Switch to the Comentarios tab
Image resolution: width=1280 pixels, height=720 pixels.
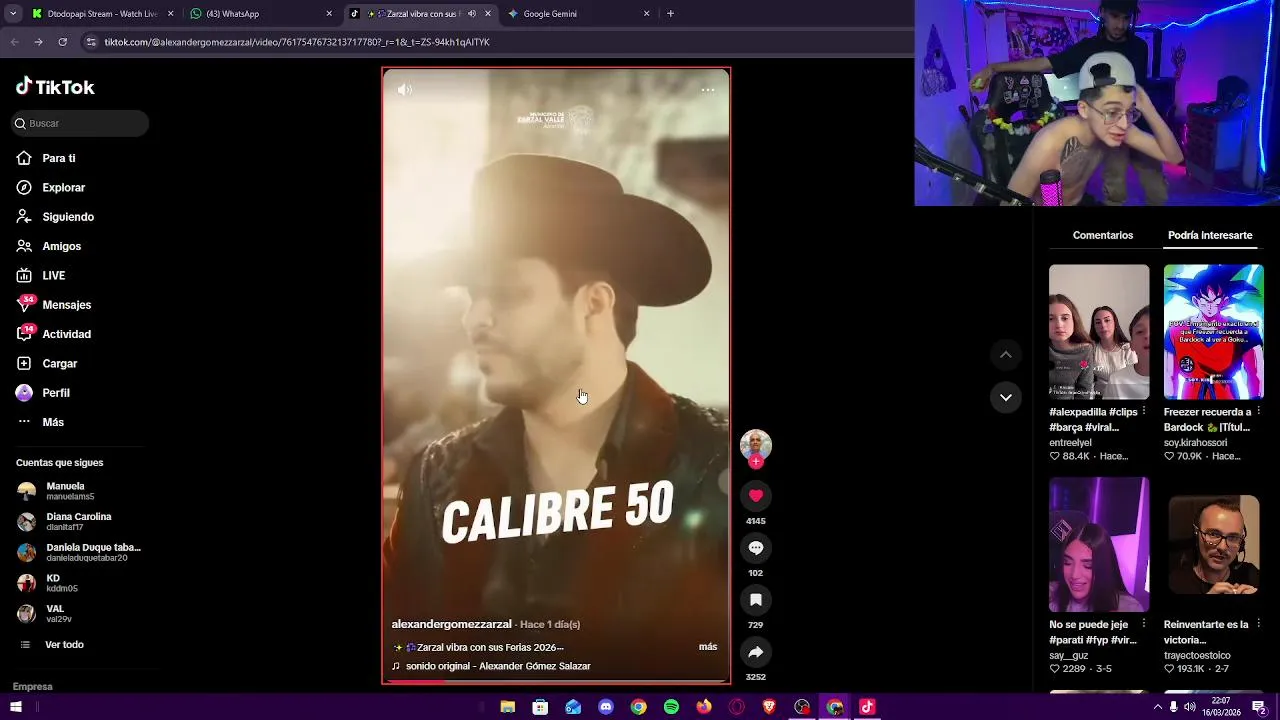[x=1103, y=235]
